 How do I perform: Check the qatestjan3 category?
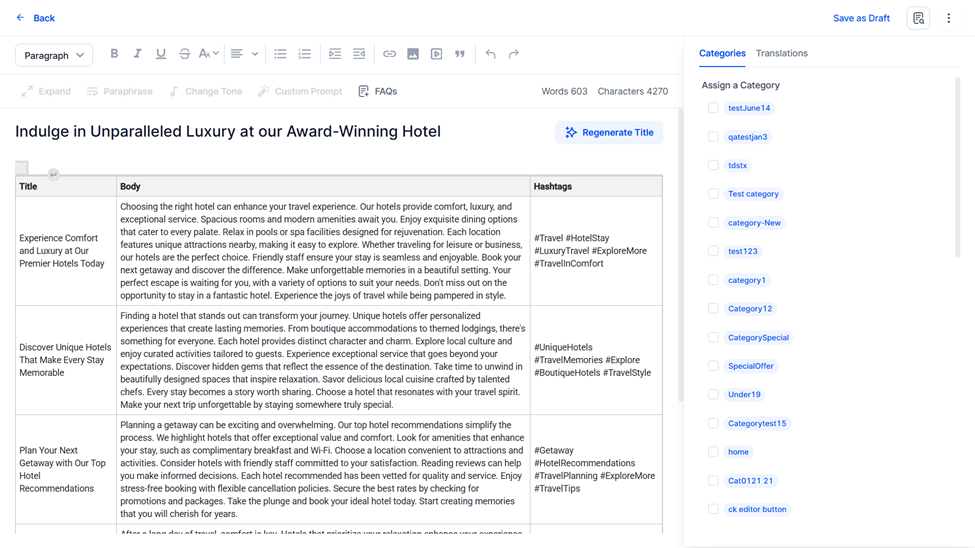pyautogui.click(x=713, y=137)
